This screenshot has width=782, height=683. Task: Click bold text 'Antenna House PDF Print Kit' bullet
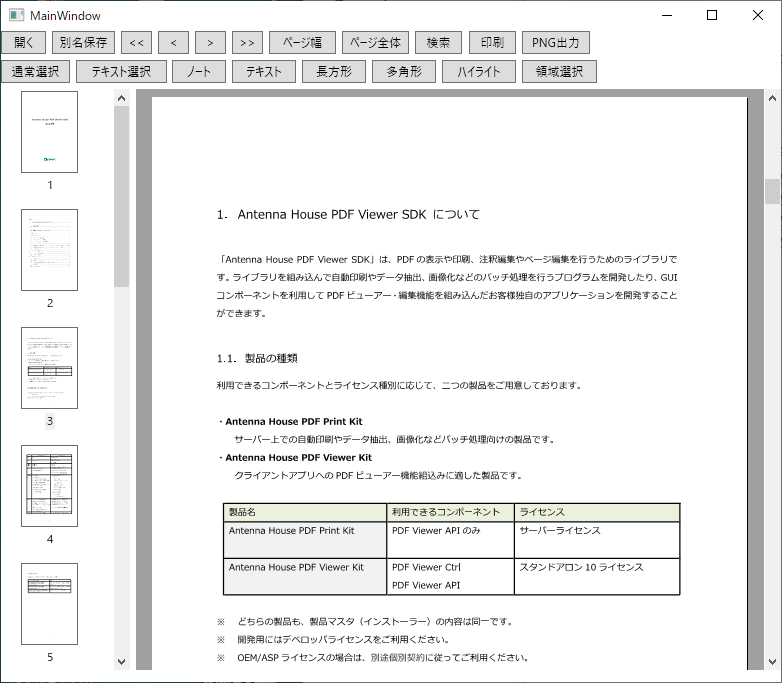pos(294,422)
